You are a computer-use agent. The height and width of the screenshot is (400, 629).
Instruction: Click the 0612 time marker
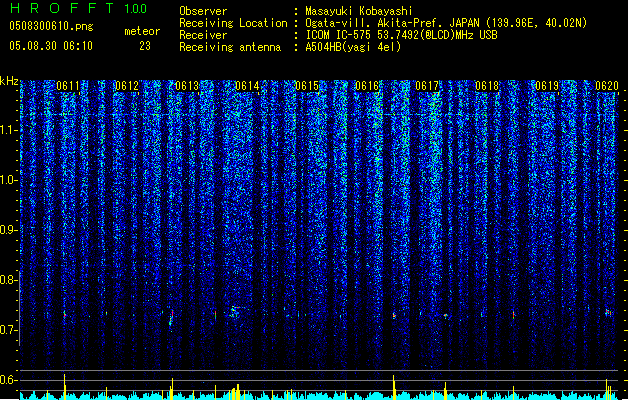[x=127, y=86]
